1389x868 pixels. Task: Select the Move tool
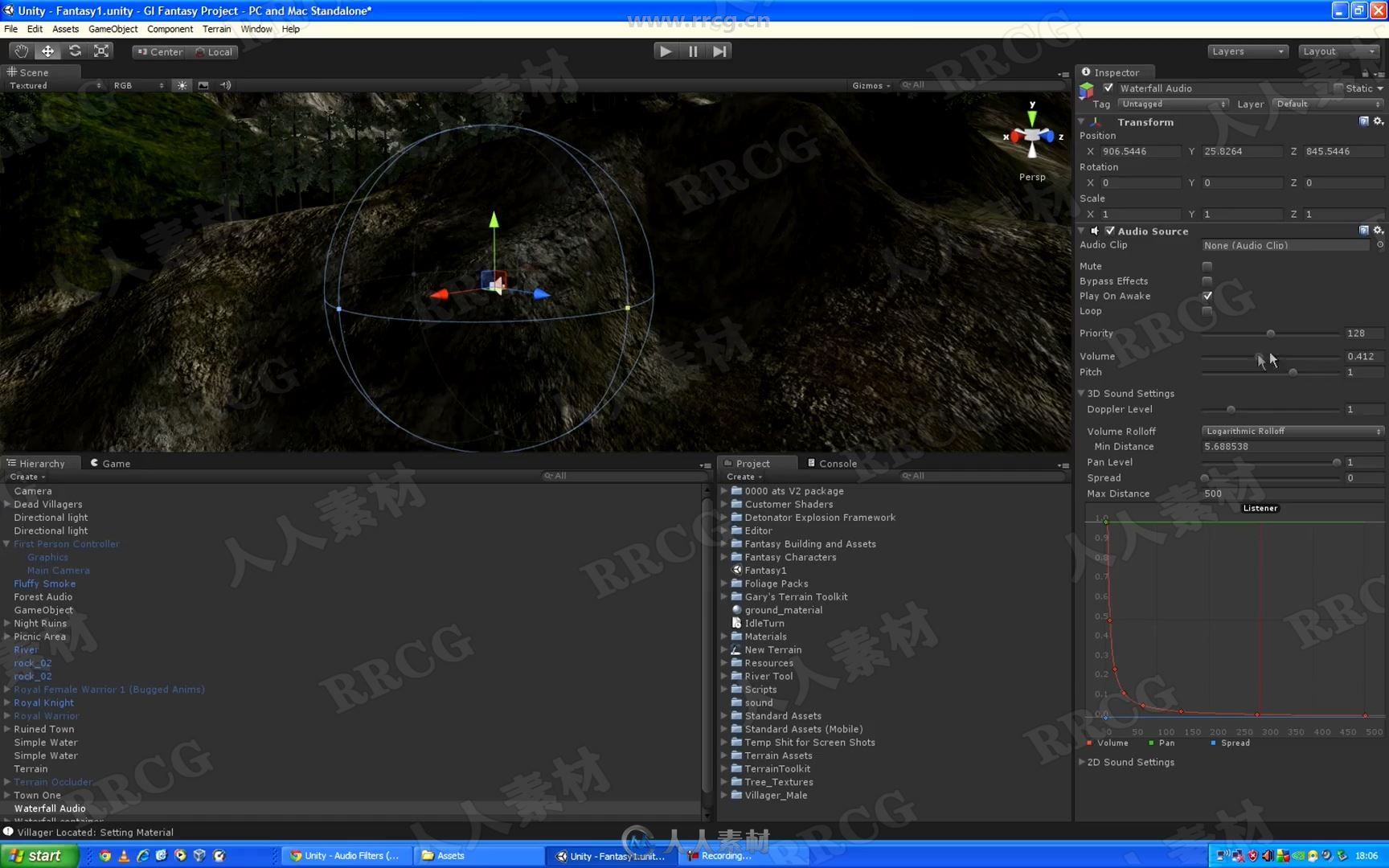point(48,51)
